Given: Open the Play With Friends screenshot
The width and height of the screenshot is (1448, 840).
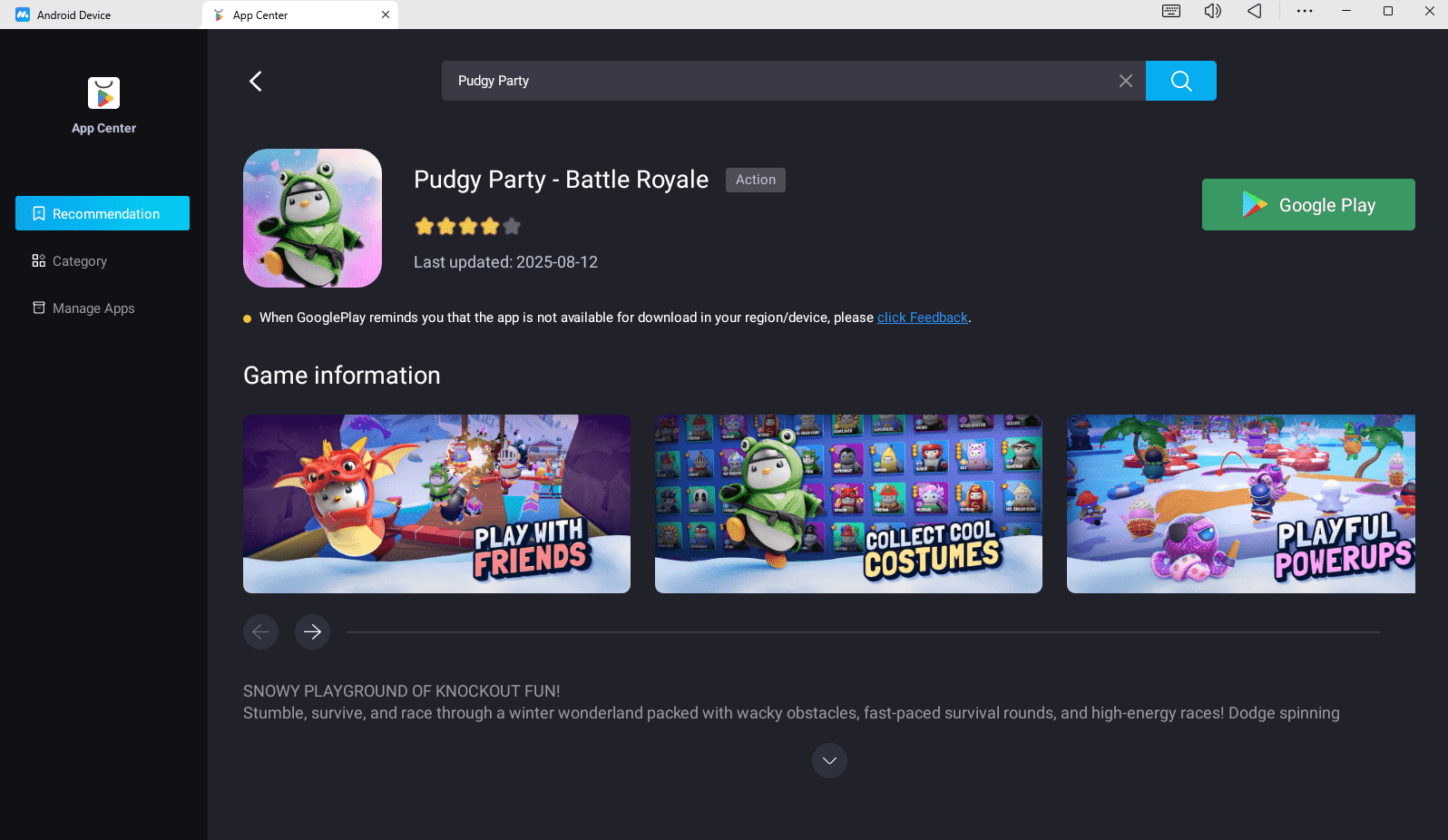Looking at the screenshot, I should coord(436,503).
